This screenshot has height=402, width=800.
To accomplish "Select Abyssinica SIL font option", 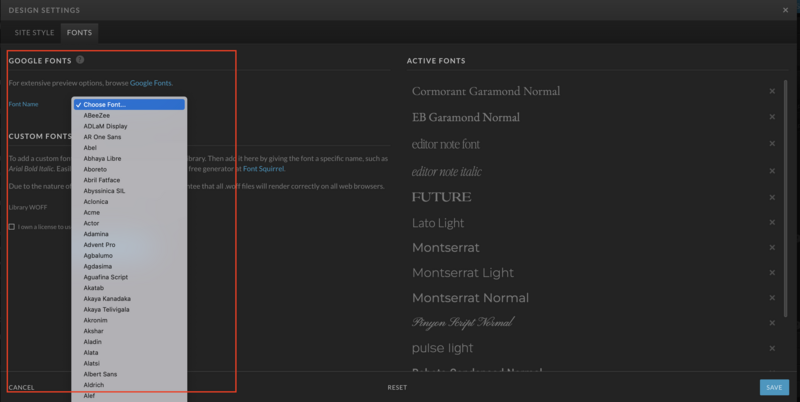I will [x=129, y=191].
